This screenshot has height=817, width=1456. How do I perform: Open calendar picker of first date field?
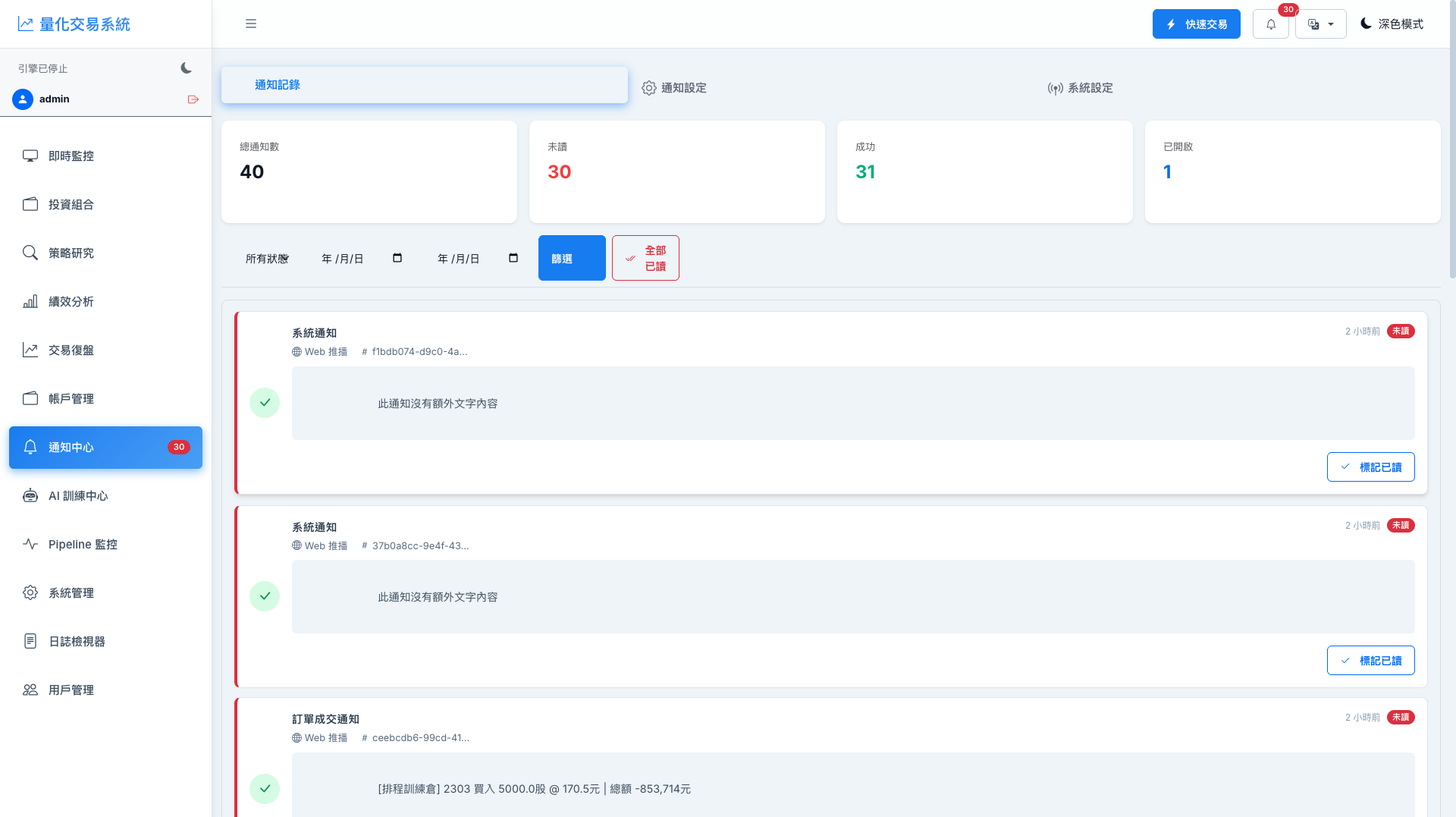click(x=397, y=258)
